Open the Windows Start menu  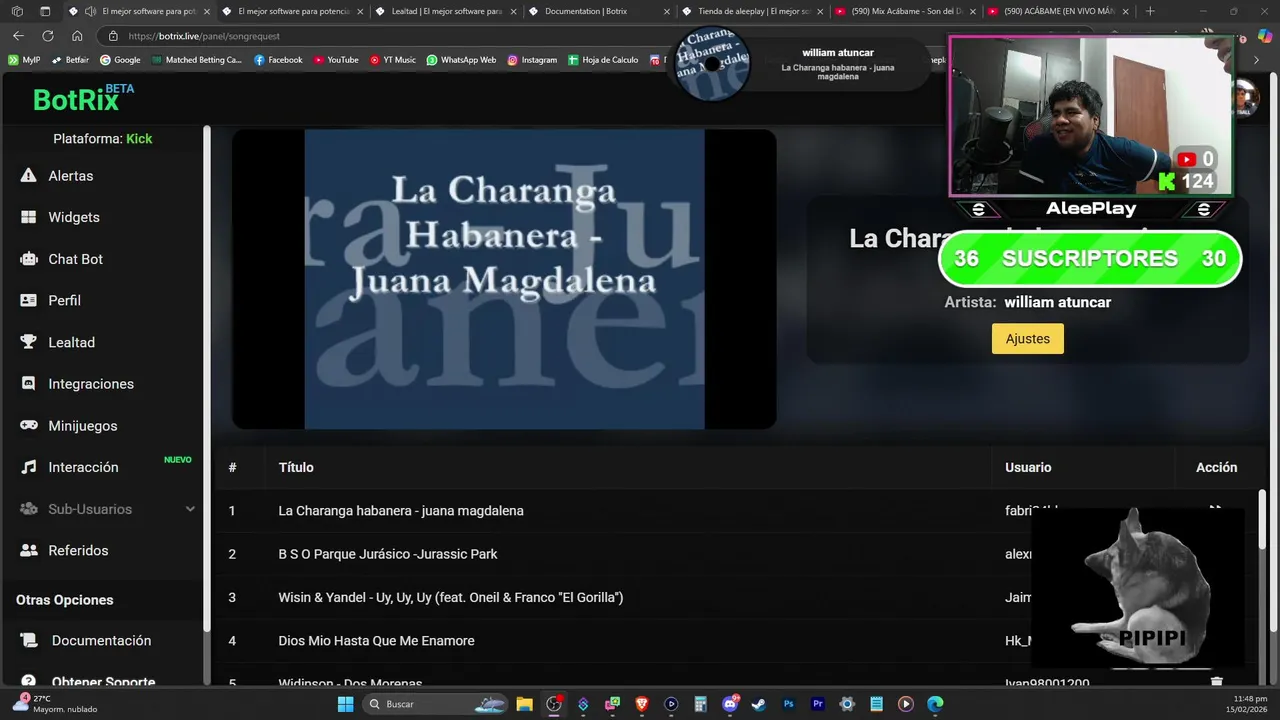click(x=345, y=704)
